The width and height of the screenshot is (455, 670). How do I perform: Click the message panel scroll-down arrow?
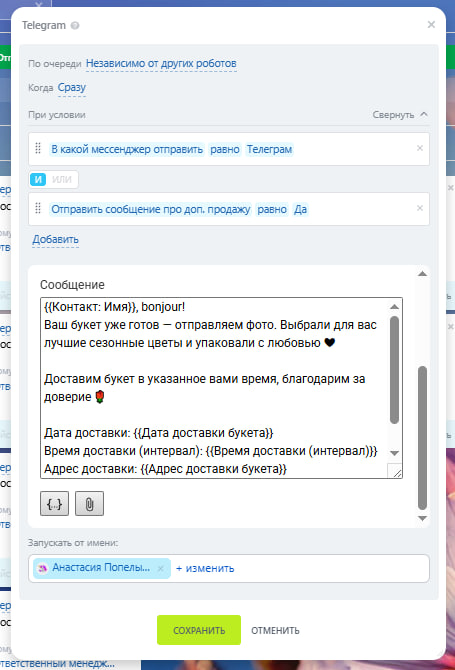(x=423, y=518)
